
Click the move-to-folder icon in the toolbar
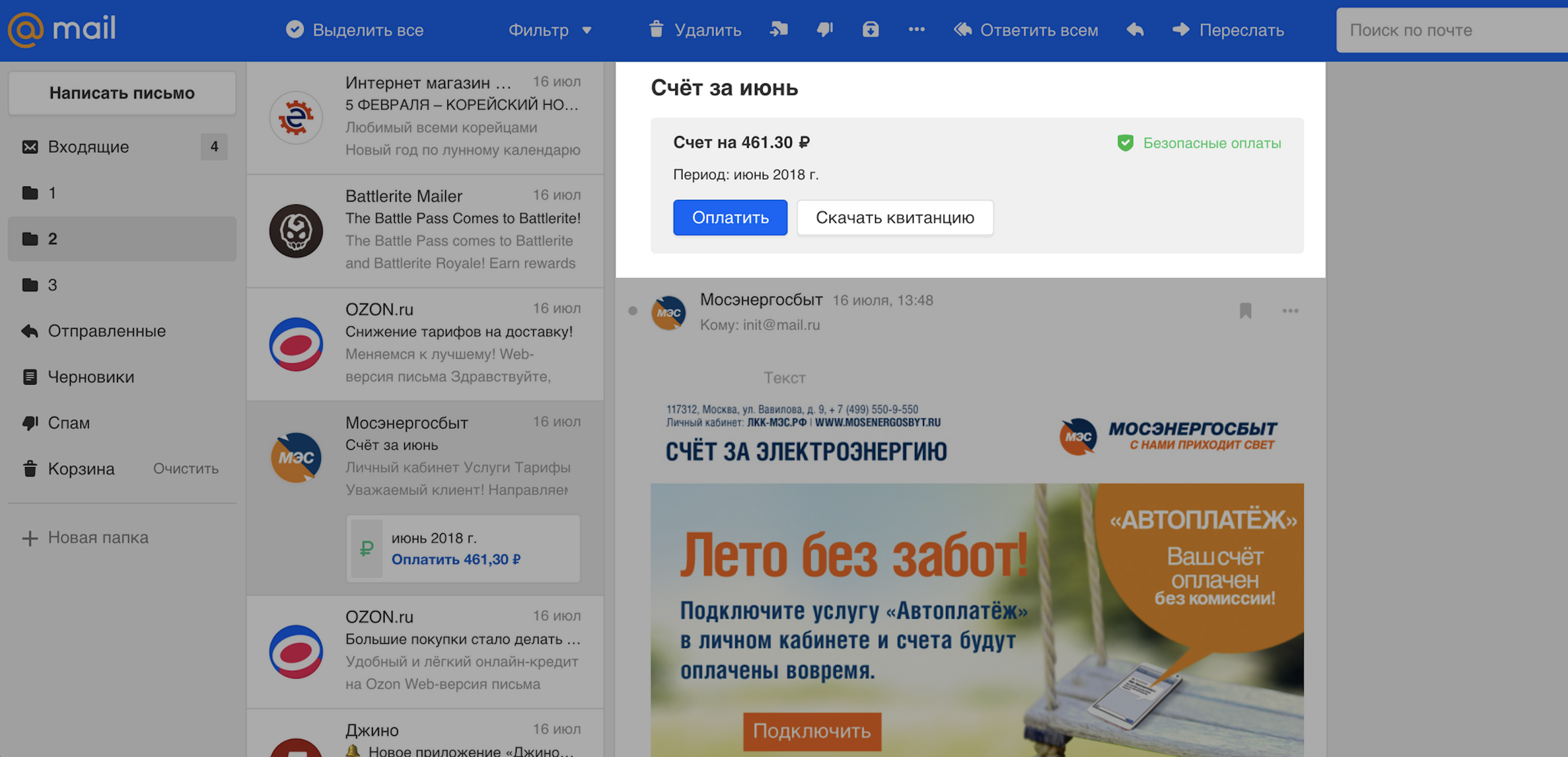point(778,29)
